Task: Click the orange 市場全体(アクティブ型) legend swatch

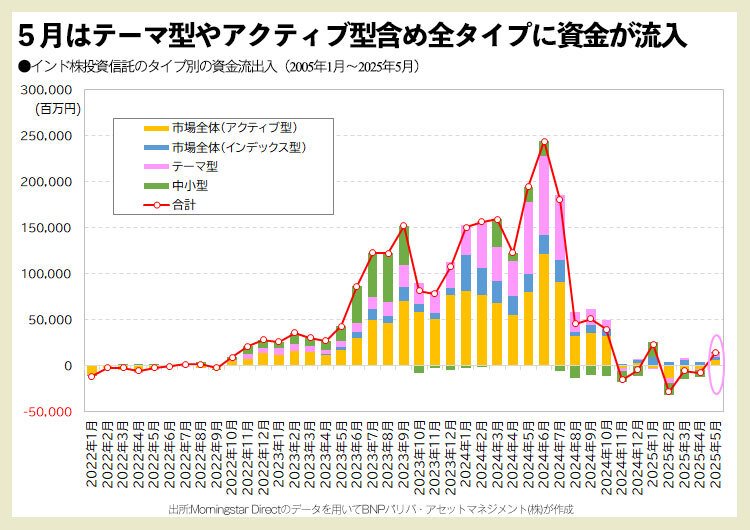Action: click(x=156, y=128)
